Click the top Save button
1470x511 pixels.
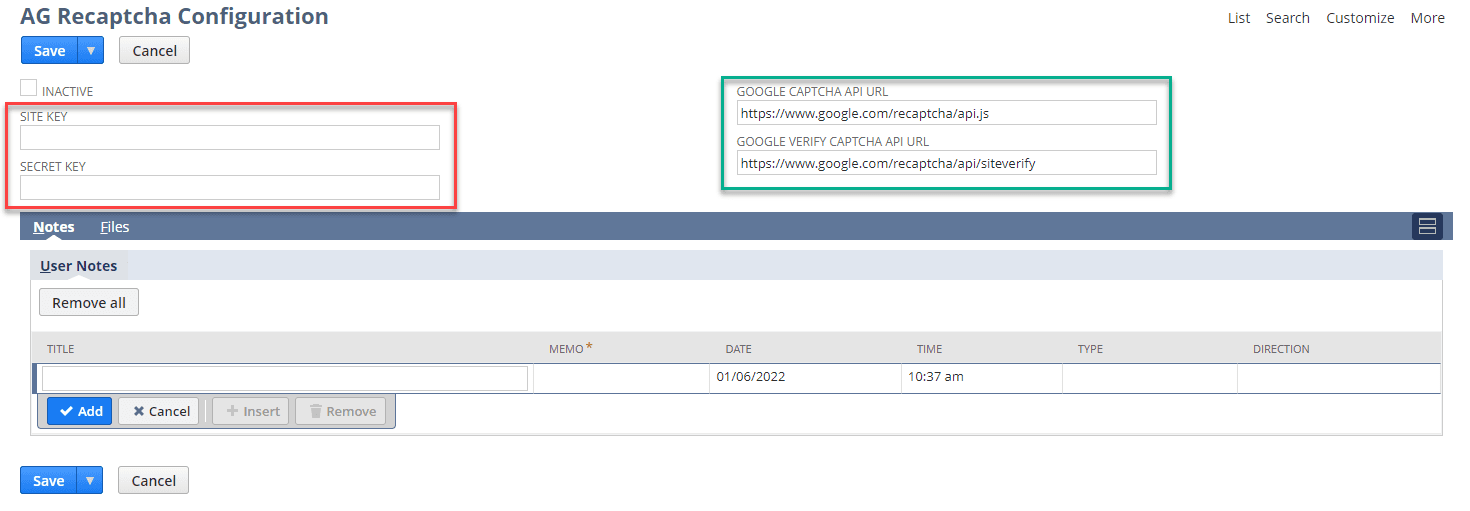49,51
